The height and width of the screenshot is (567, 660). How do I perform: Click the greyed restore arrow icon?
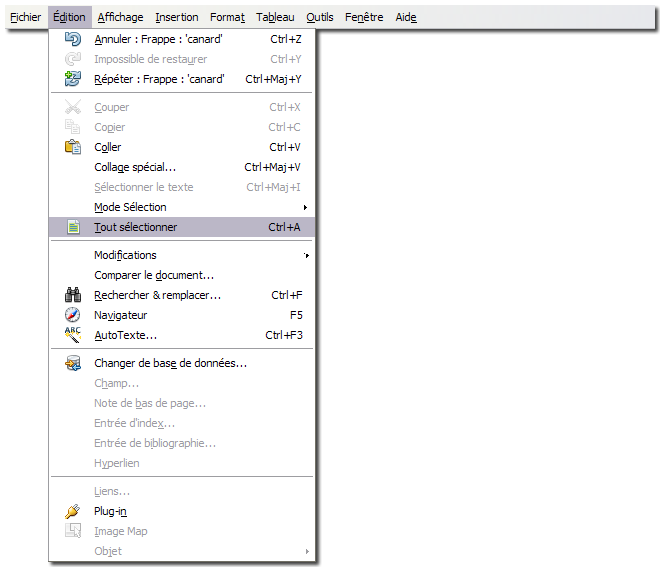(x=73, y=59)
